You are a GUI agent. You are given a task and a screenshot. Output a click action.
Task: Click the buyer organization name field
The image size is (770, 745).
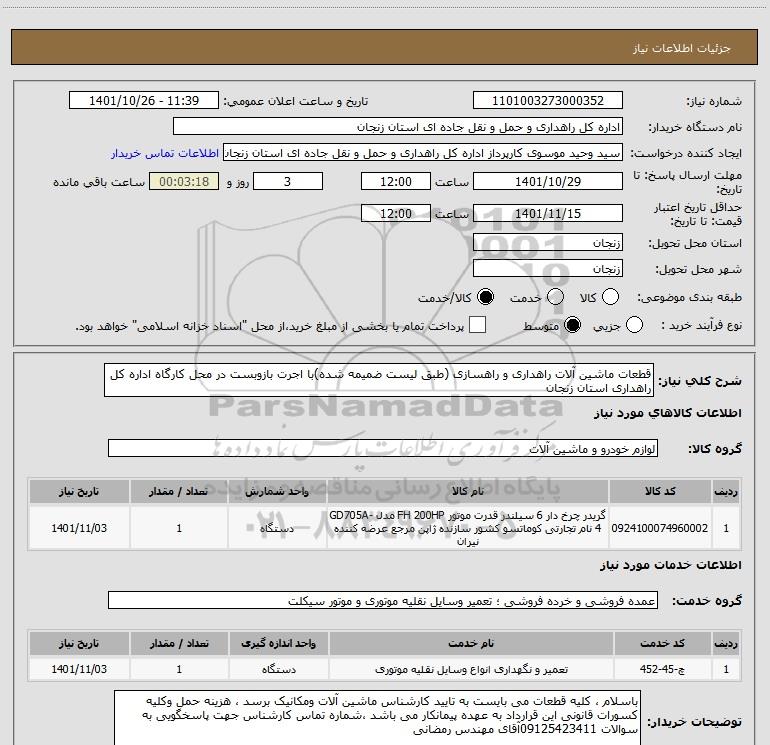pyautogui.click(x=398, y=127)
